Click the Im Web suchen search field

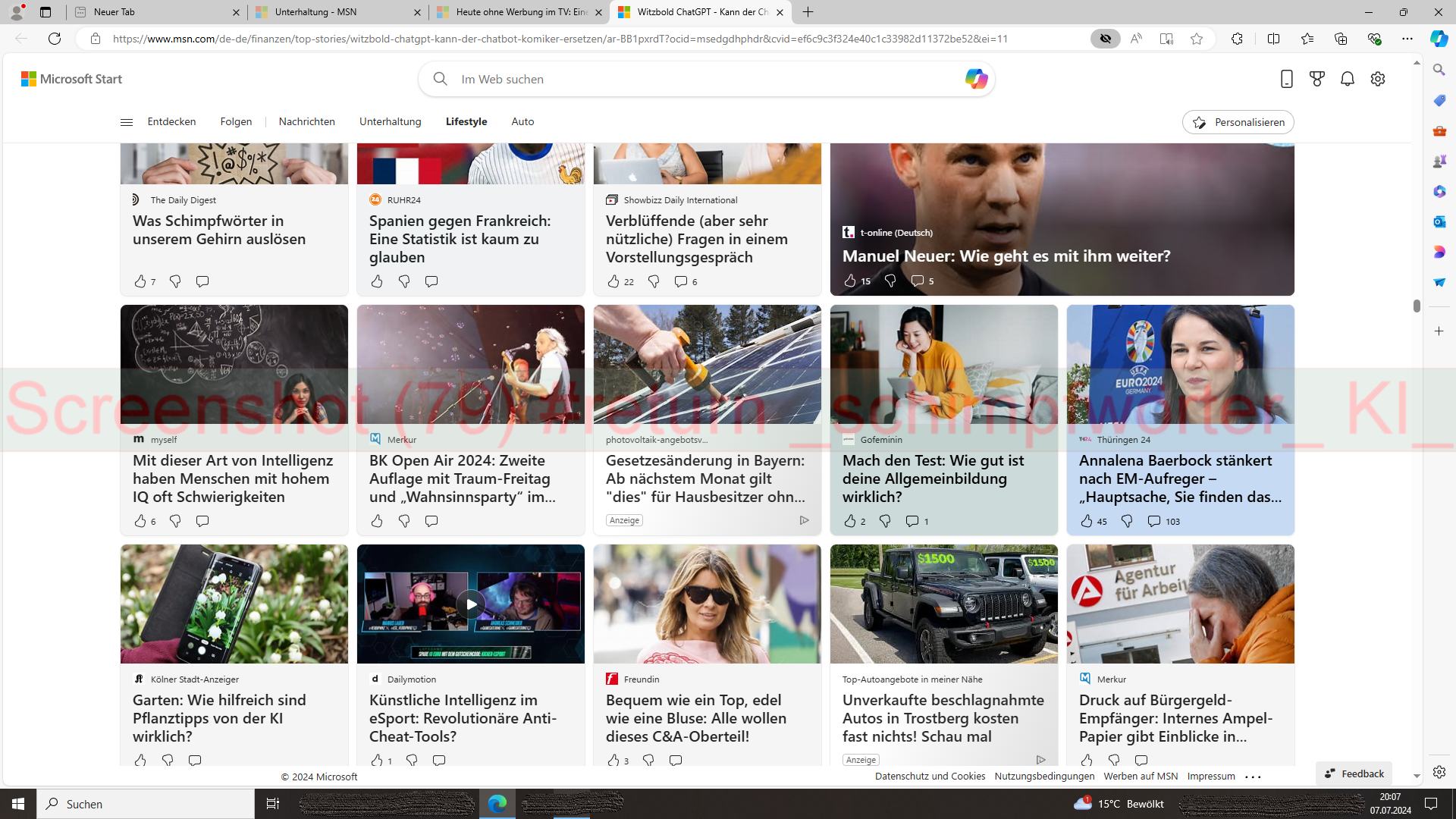click(x=682, y=79)
